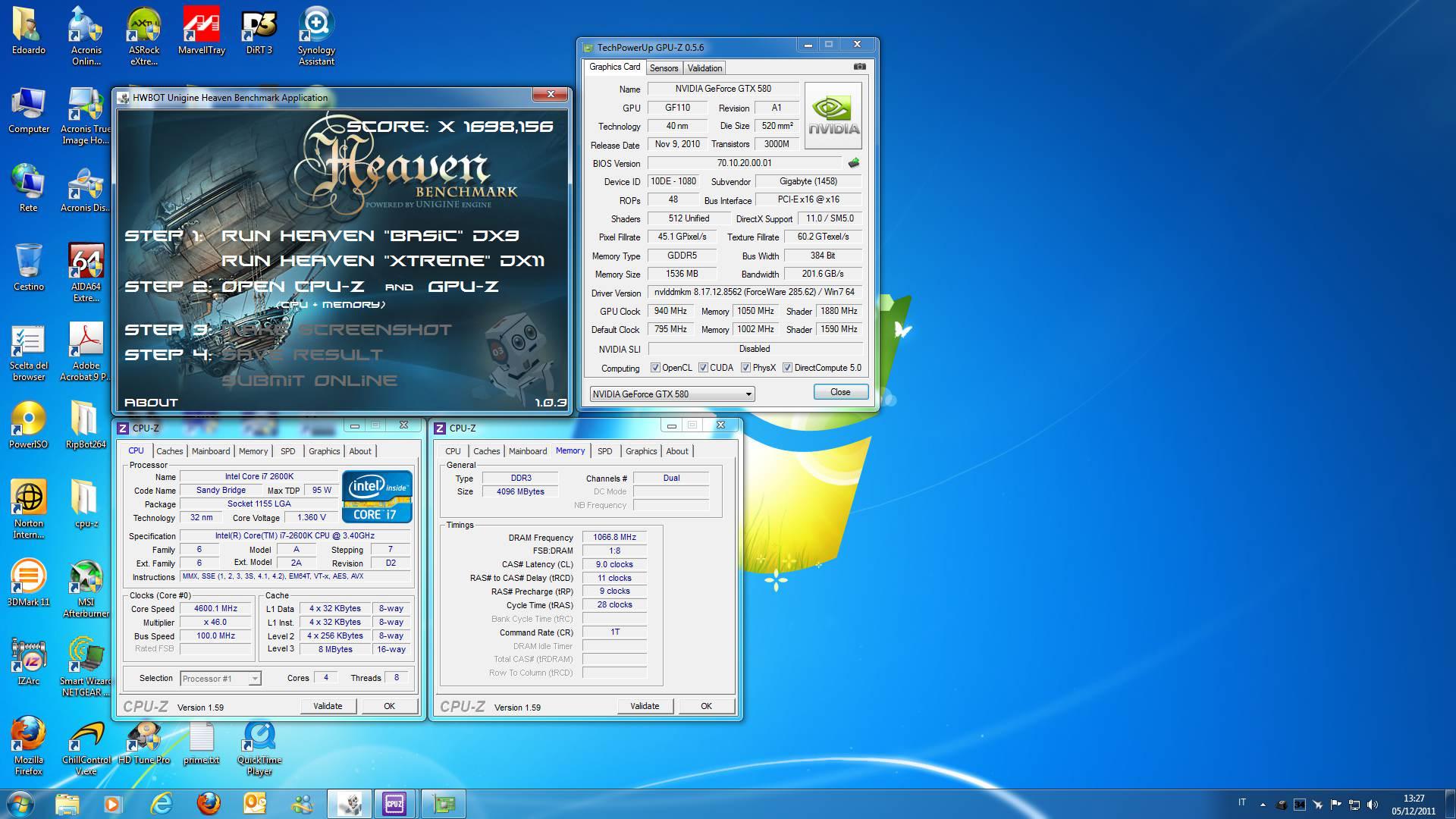Launch 3DMark 11 shortcut
This screenshot has height=819, width=1456.
pos(28,582)
